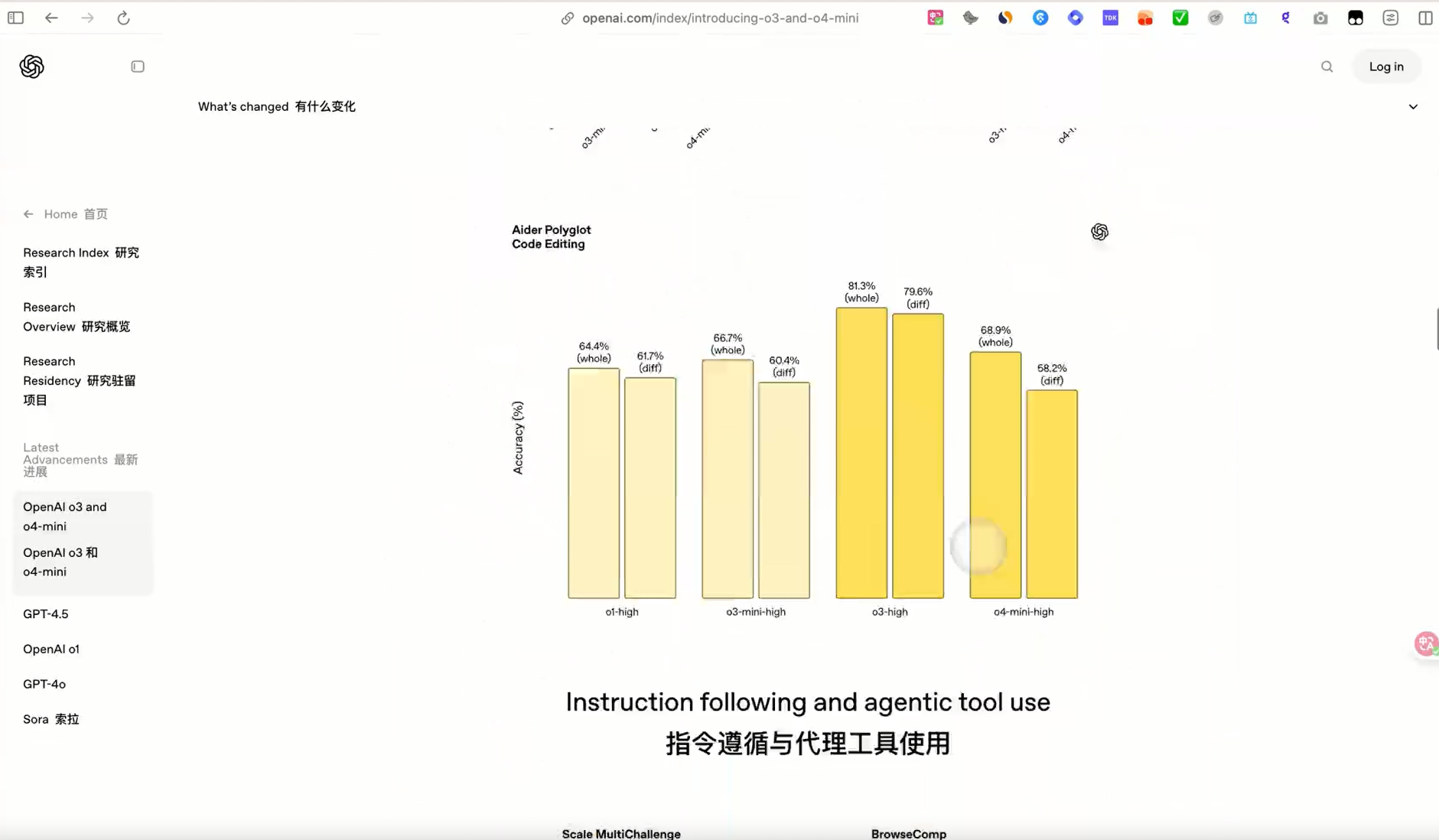Click the o3-mini-high axis label

click(756, 611)
